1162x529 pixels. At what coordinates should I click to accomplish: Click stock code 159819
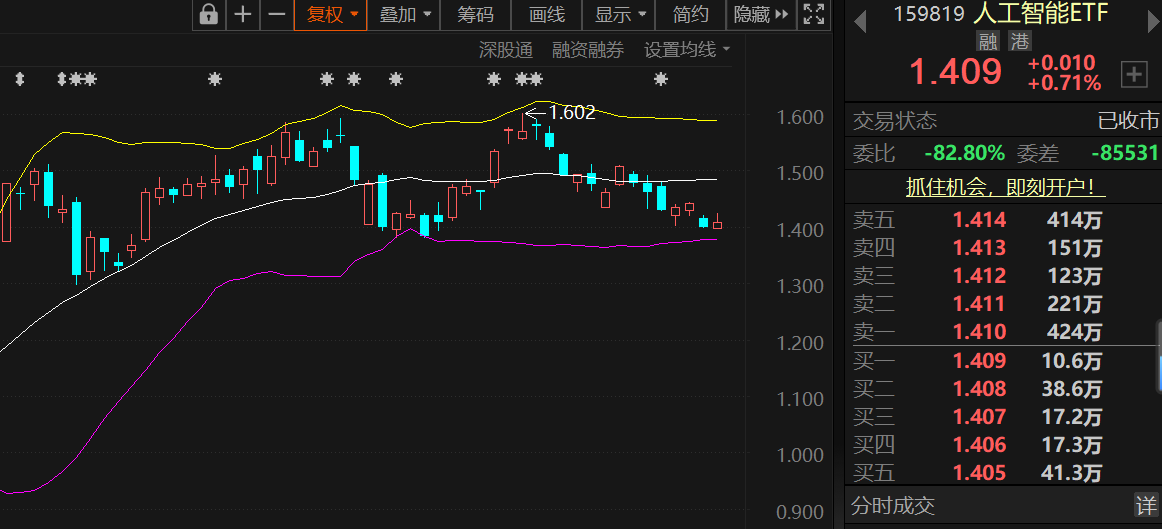929,14
